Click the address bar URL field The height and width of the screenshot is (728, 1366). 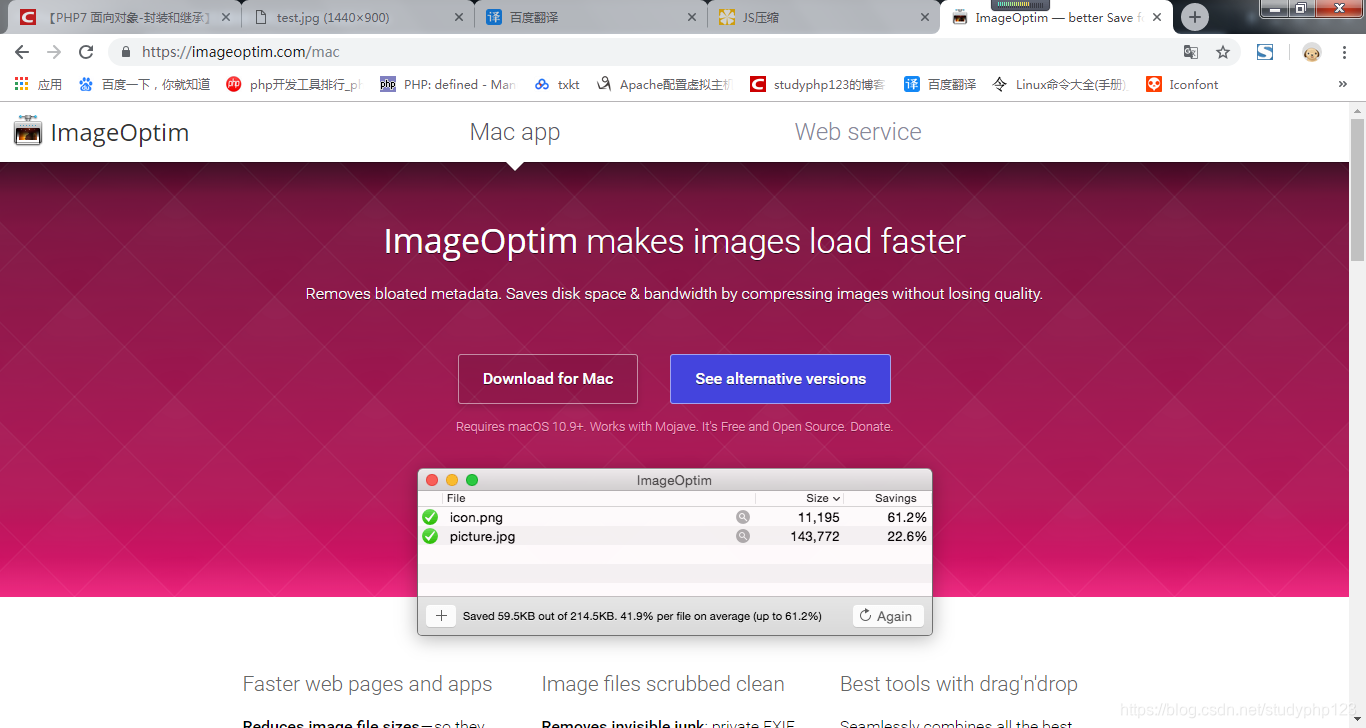pyautogui.click(x=640, y=52)
